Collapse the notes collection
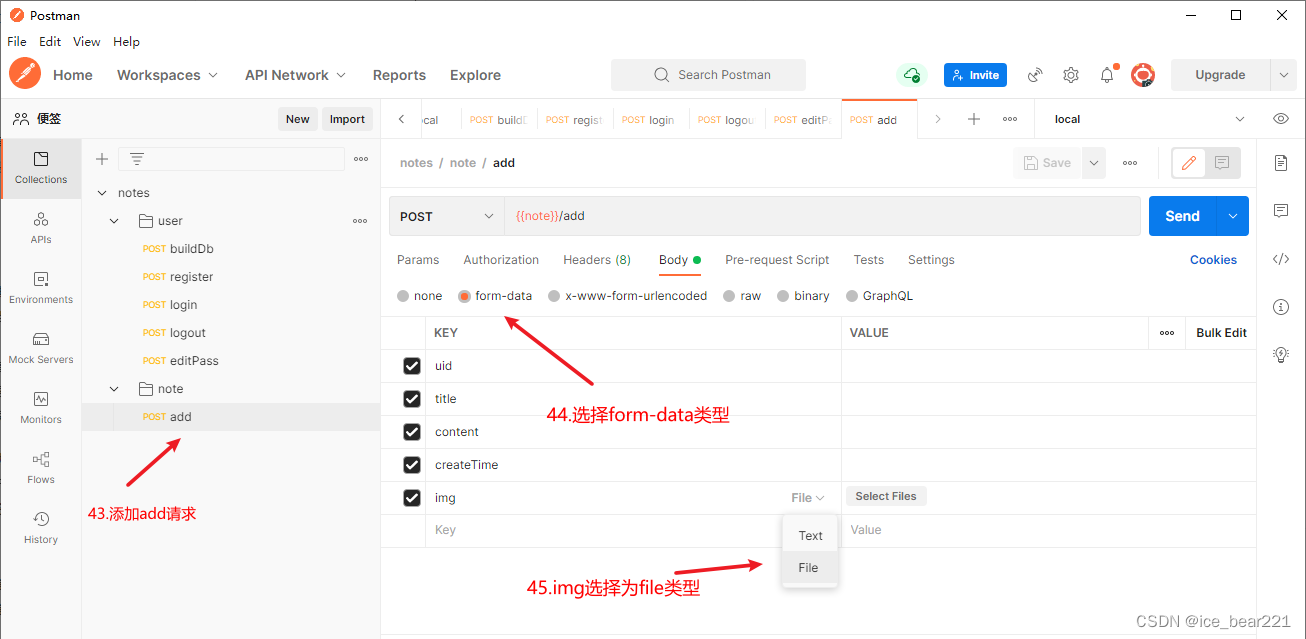The image size is (1306, 639). [101, 193]
